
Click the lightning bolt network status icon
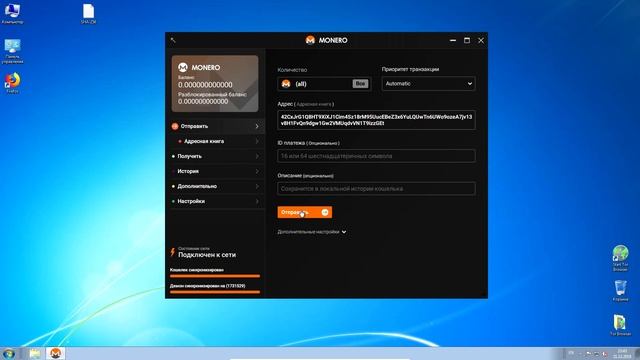point(173,252)
